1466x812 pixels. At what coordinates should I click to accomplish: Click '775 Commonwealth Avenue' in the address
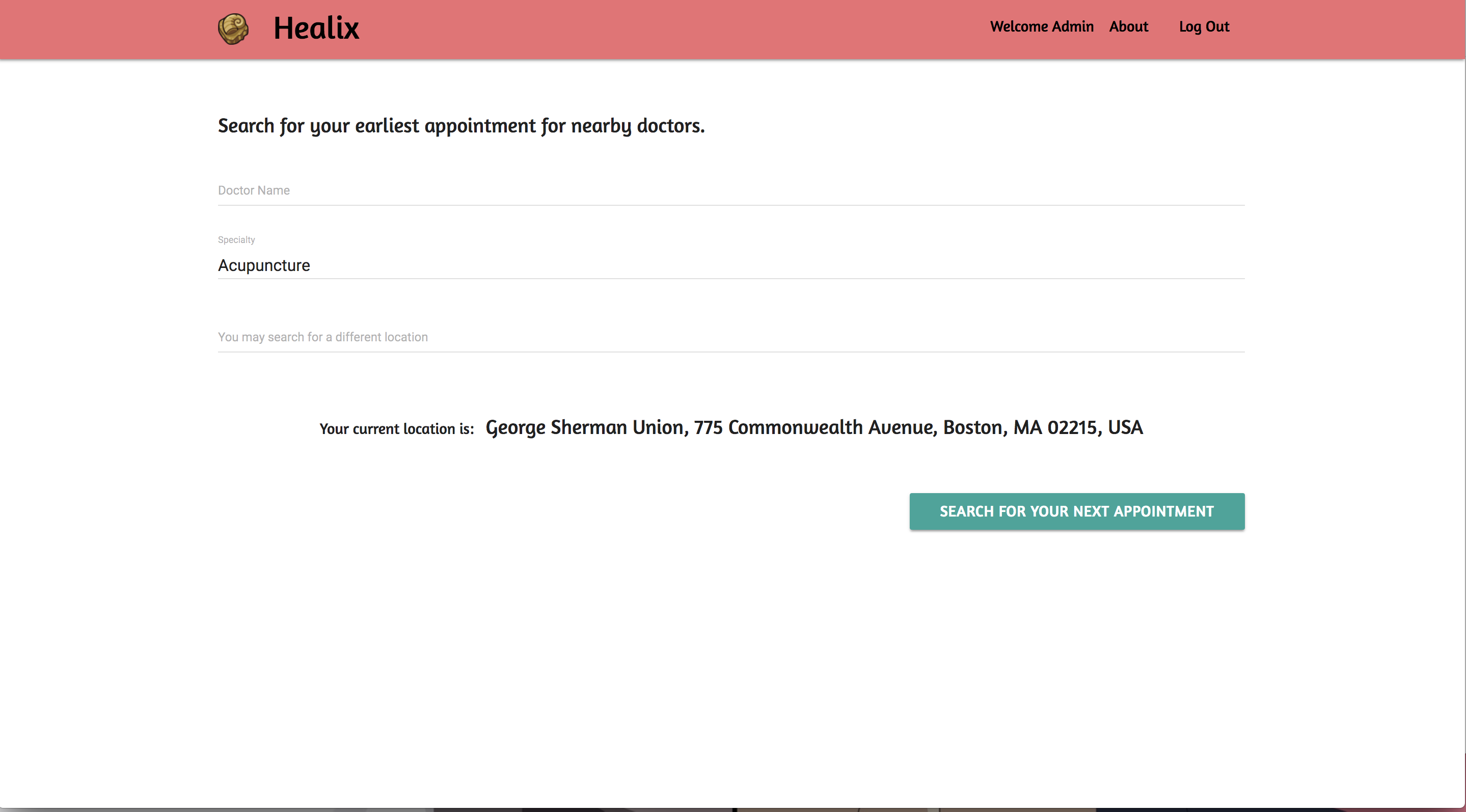point(815,427)
